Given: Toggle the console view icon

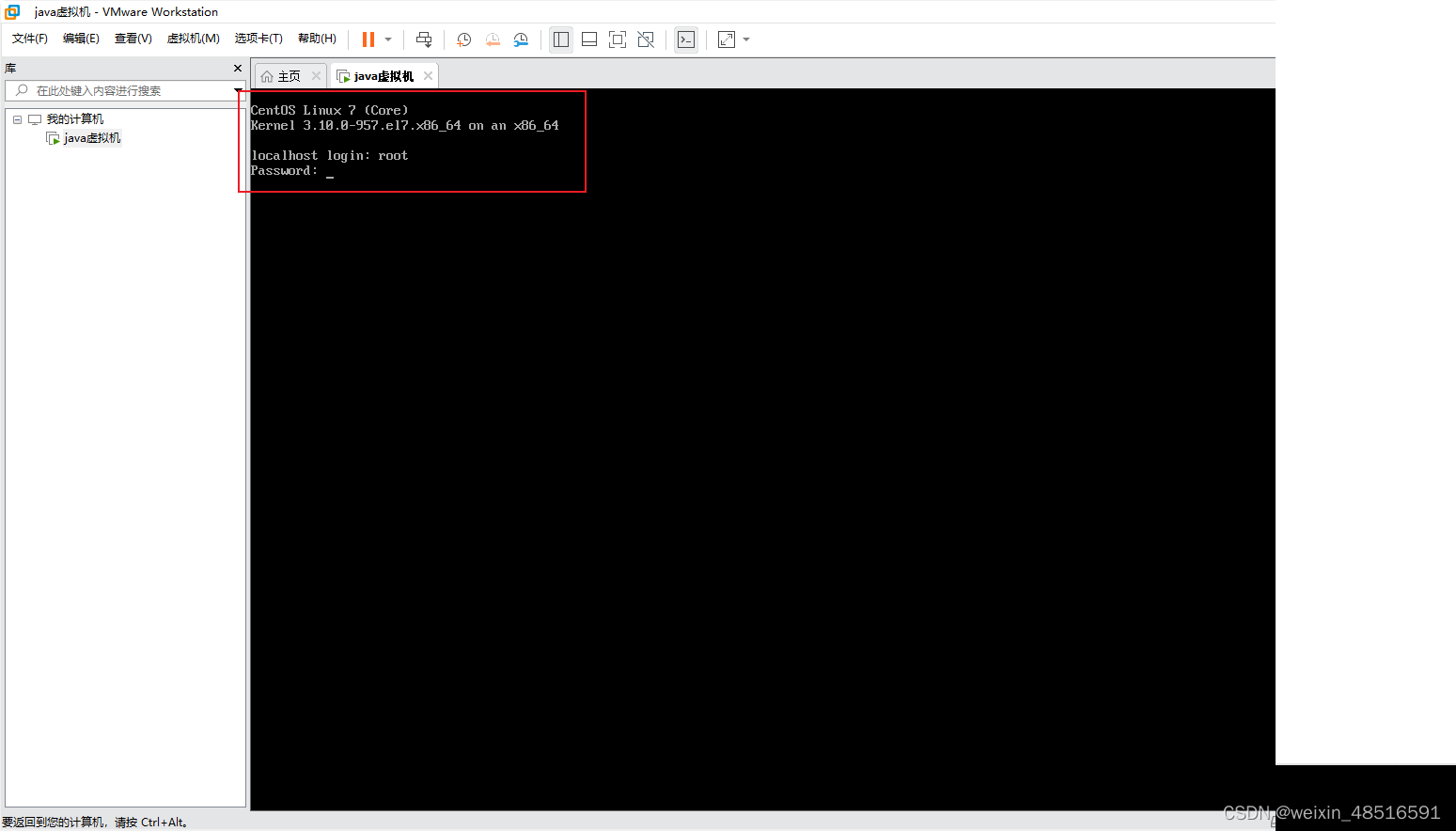Looking at the screenshot, I should [686, 39].
